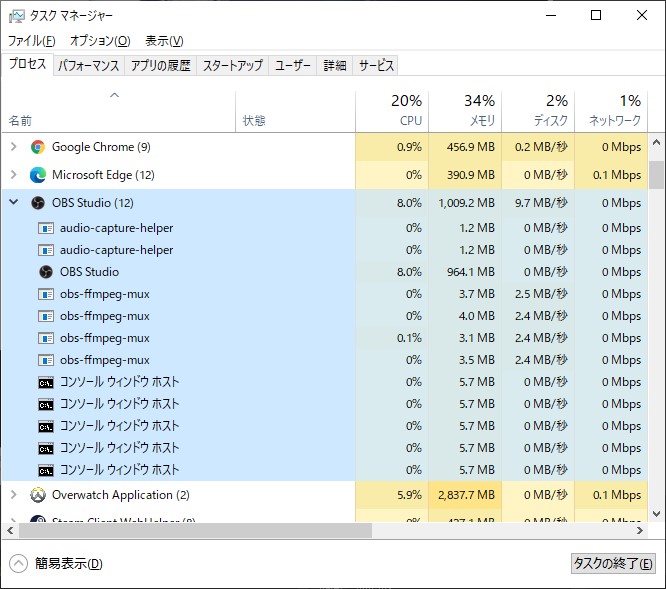Switch to the スタートアップ tab
The width and height of the screenshot is (666, 589).
tap(233, 65)
